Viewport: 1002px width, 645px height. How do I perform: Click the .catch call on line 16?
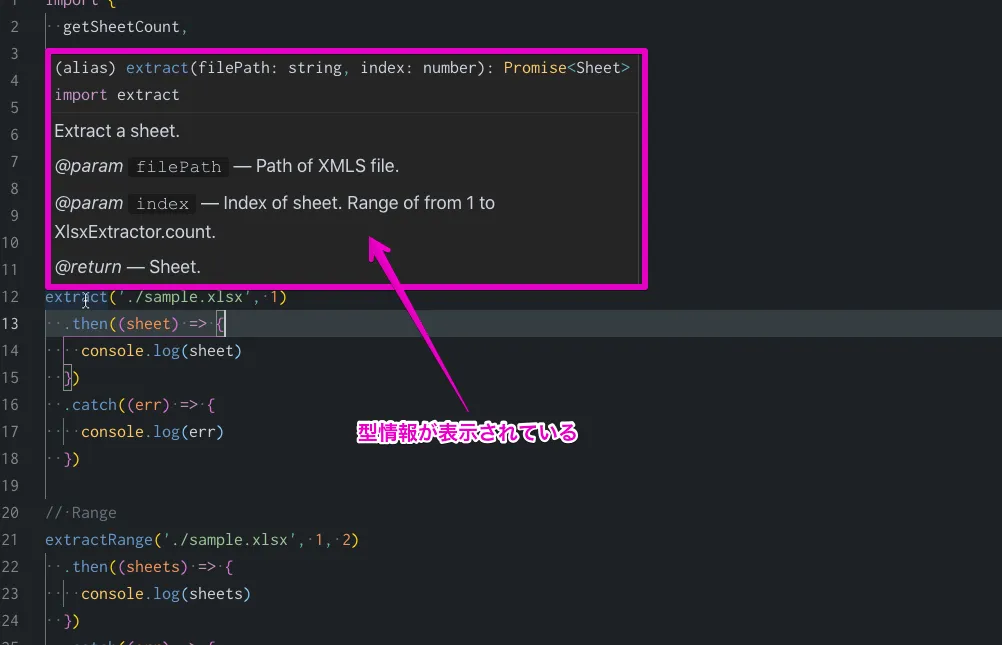click(93, 405)
